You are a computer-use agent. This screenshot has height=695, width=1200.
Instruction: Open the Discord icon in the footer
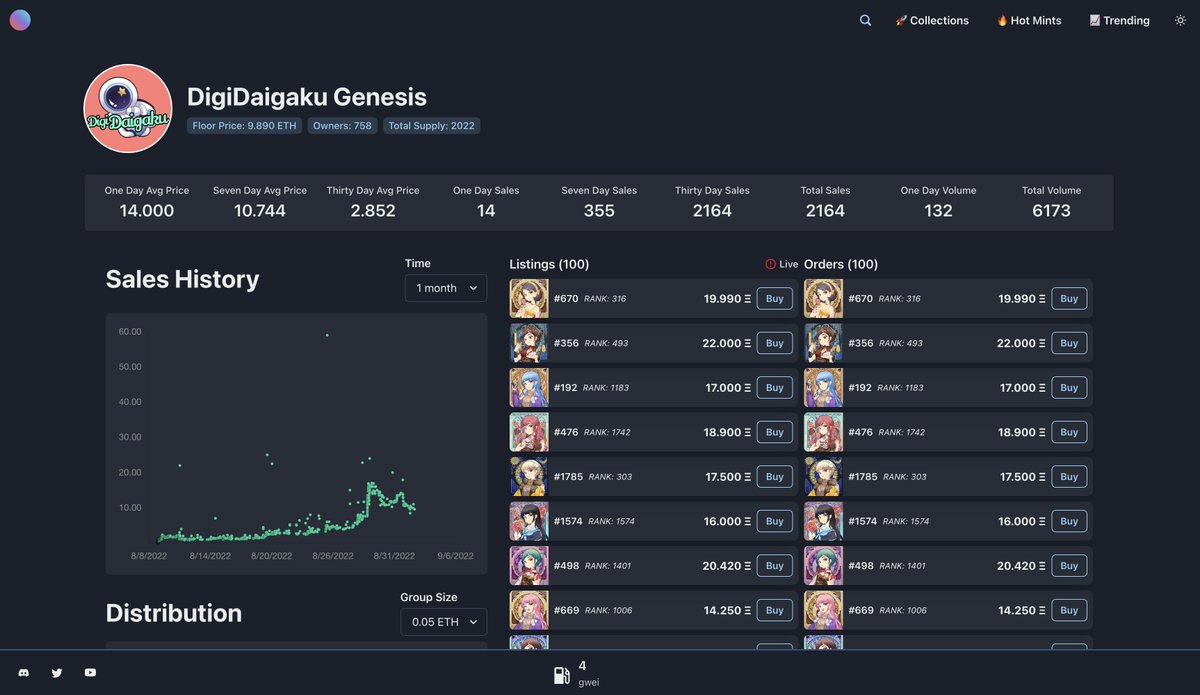click(24, 672)
